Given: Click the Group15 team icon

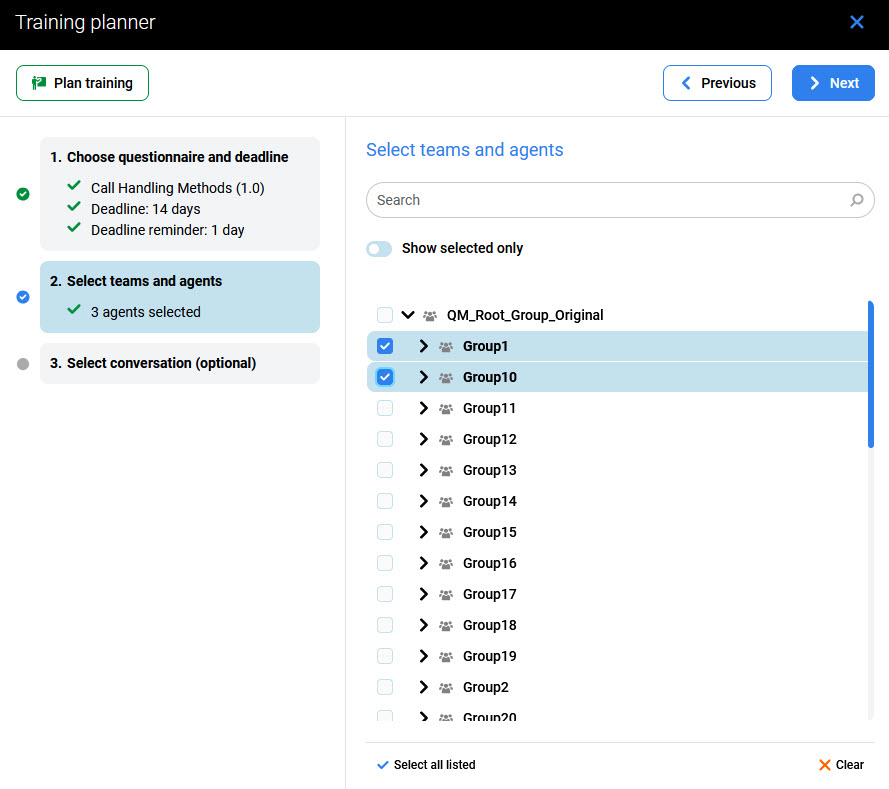Looking at the screenshot, I should pyautogui.click(x=446, y=532).
